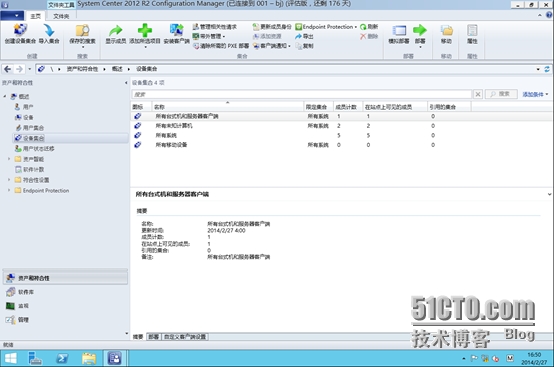Screen dimensions: 554x367
Task: Select 用户集合 in the navigation tree
Action: point(33,128)
